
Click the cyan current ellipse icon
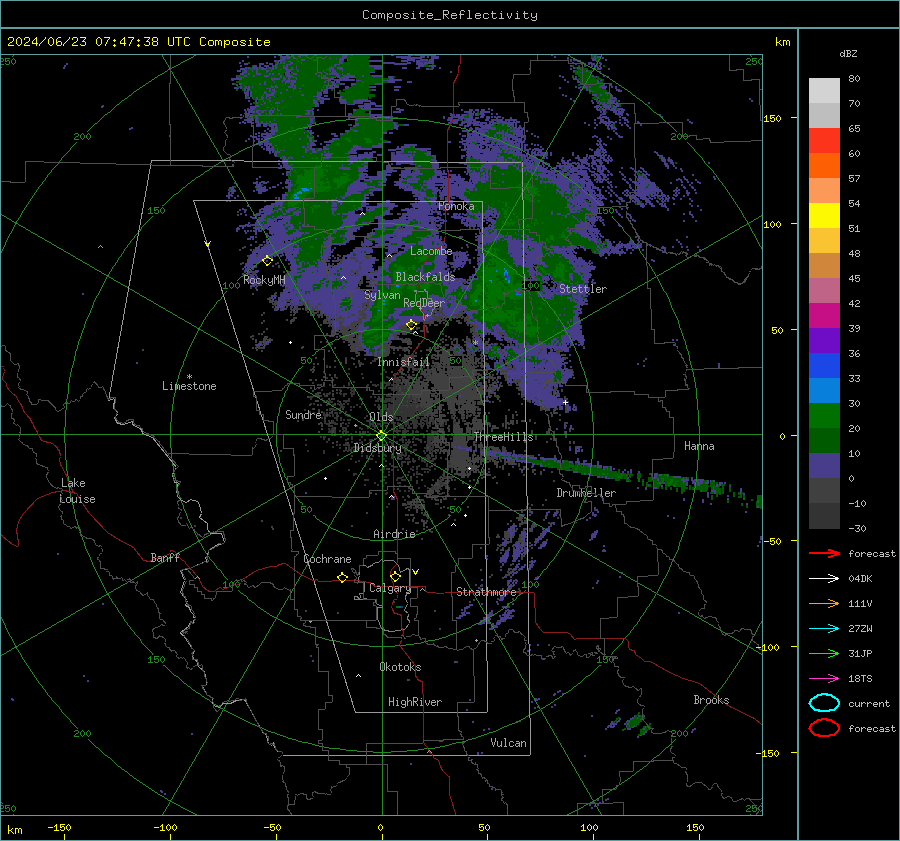pos(824,703)
